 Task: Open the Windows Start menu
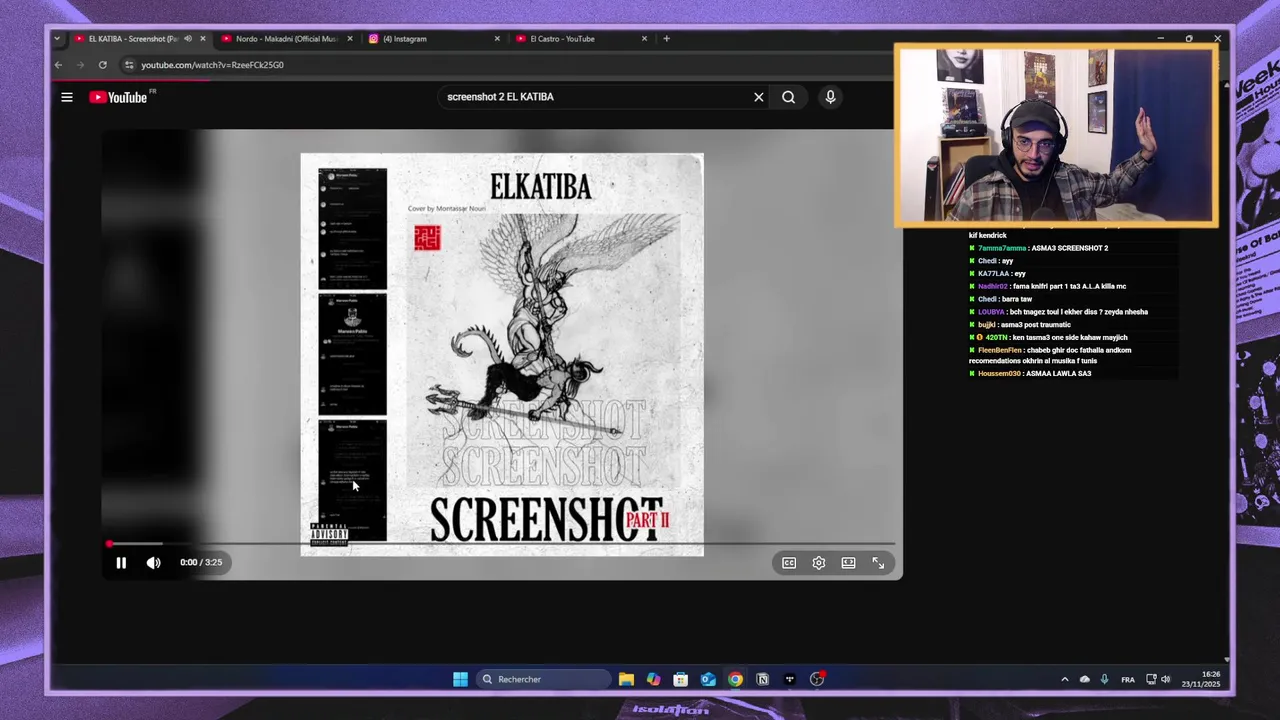coord(460,679)
